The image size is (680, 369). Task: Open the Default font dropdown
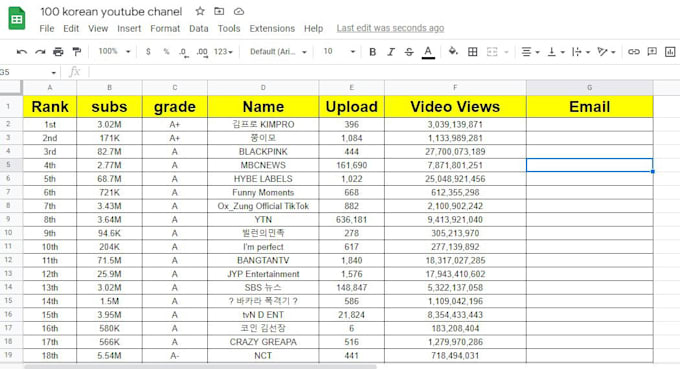pyautogui.click(x=278, y=52)
